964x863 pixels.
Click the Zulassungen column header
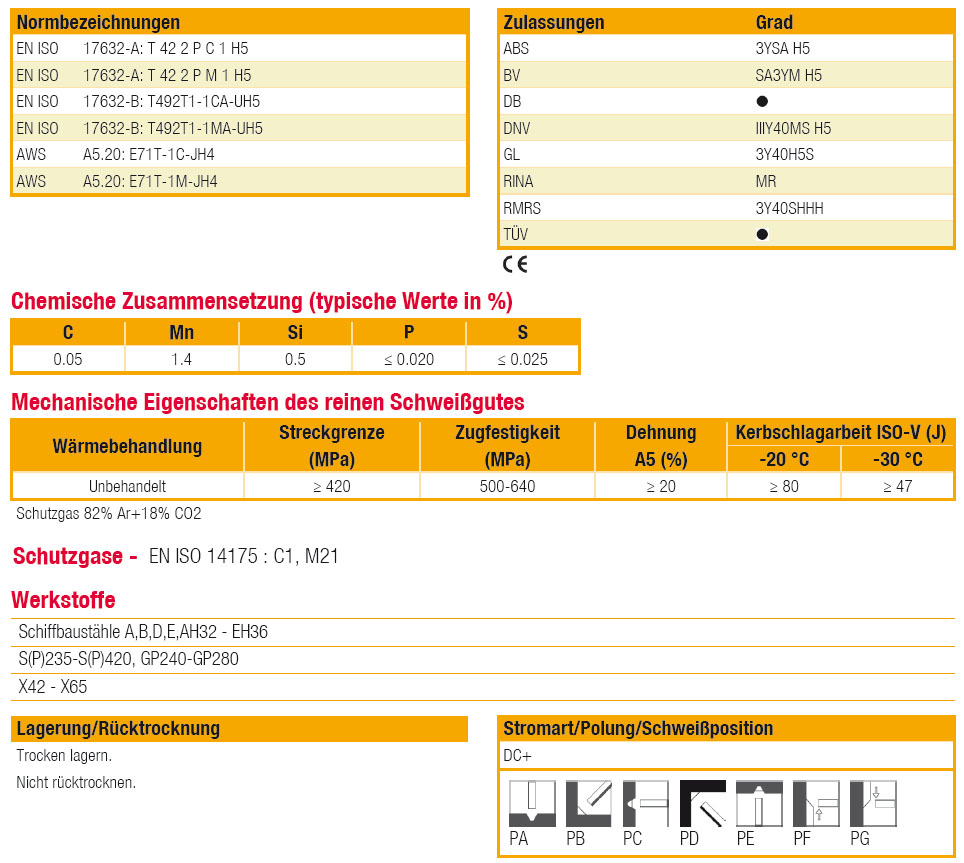(x=554, y=22)
